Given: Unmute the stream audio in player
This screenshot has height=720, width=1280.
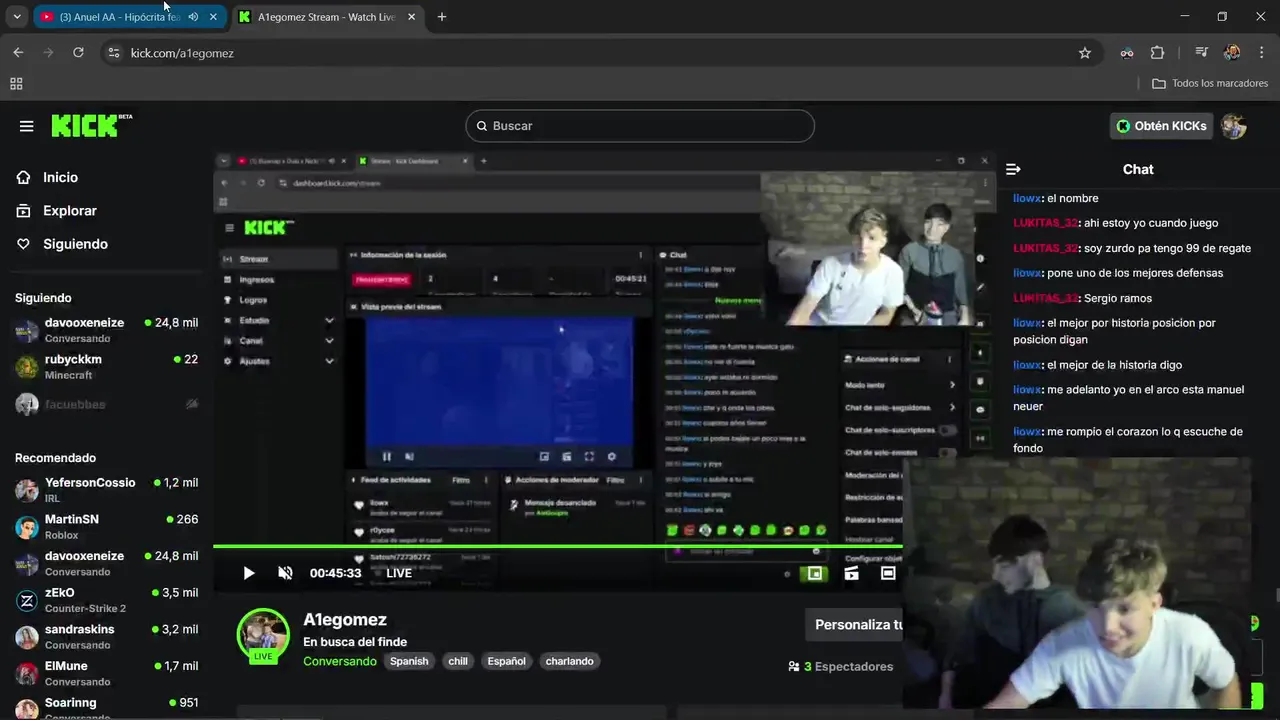Looking at the screenshot, I should 285,573.
